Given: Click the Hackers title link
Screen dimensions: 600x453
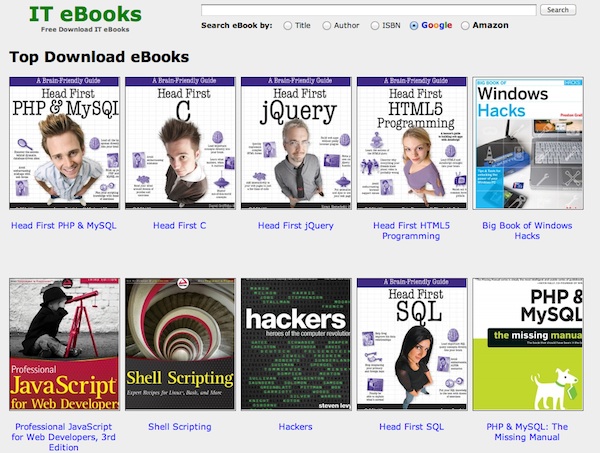Looking at the screenshot, I should pos(295,427).
